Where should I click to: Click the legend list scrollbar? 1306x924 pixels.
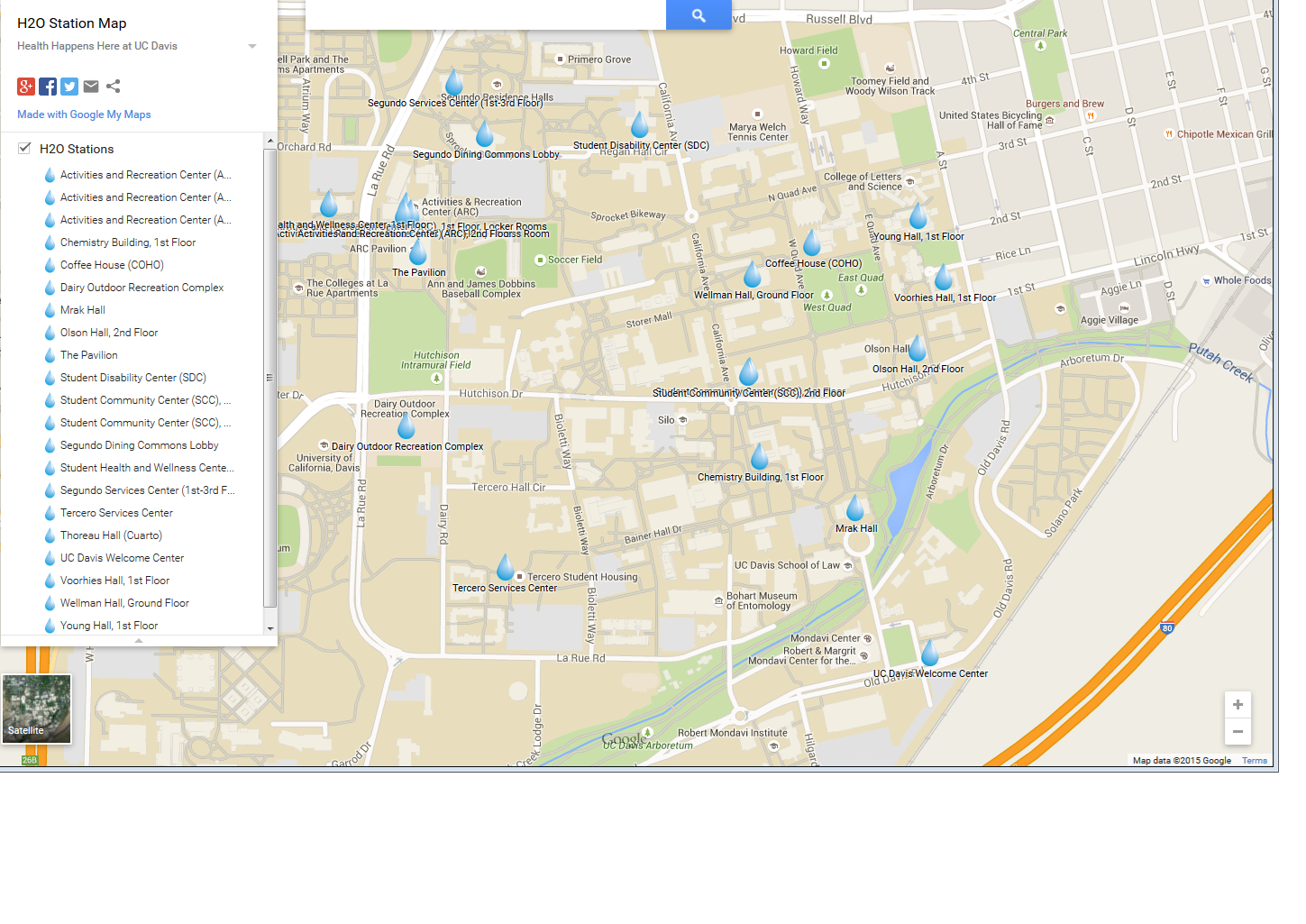point(269,379)
